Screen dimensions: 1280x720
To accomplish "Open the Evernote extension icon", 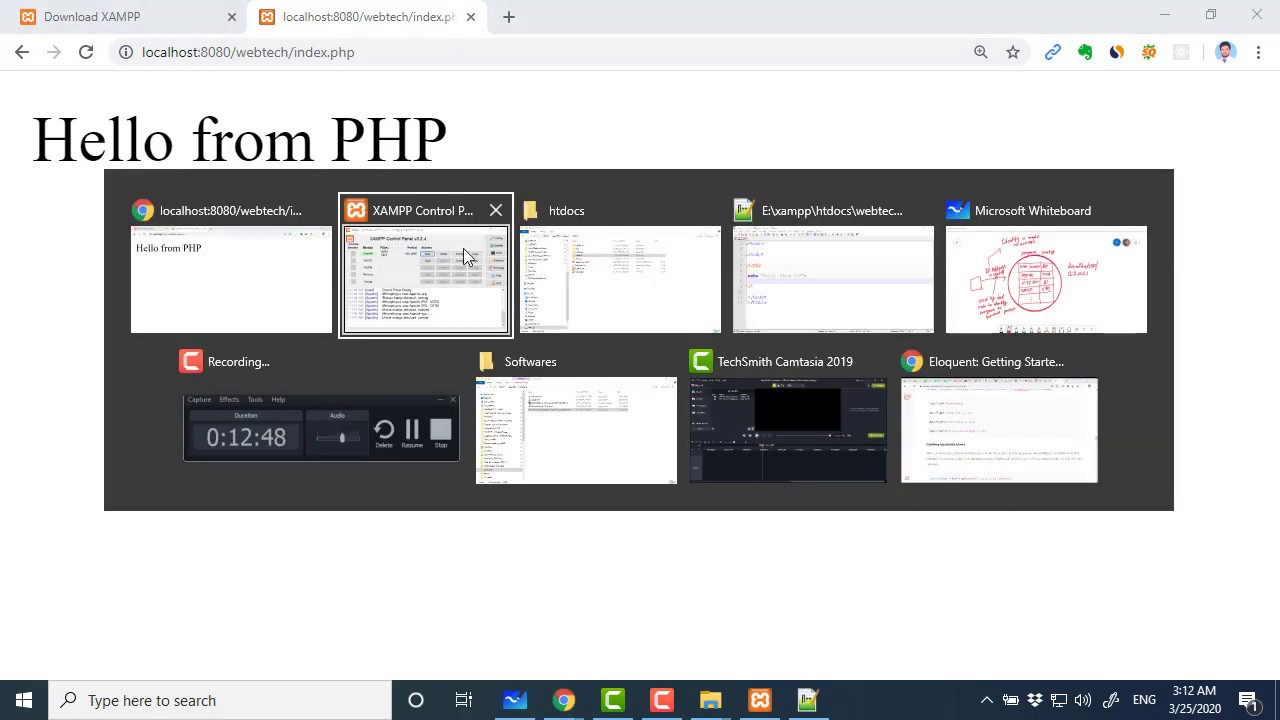I will coord(1085,52).
